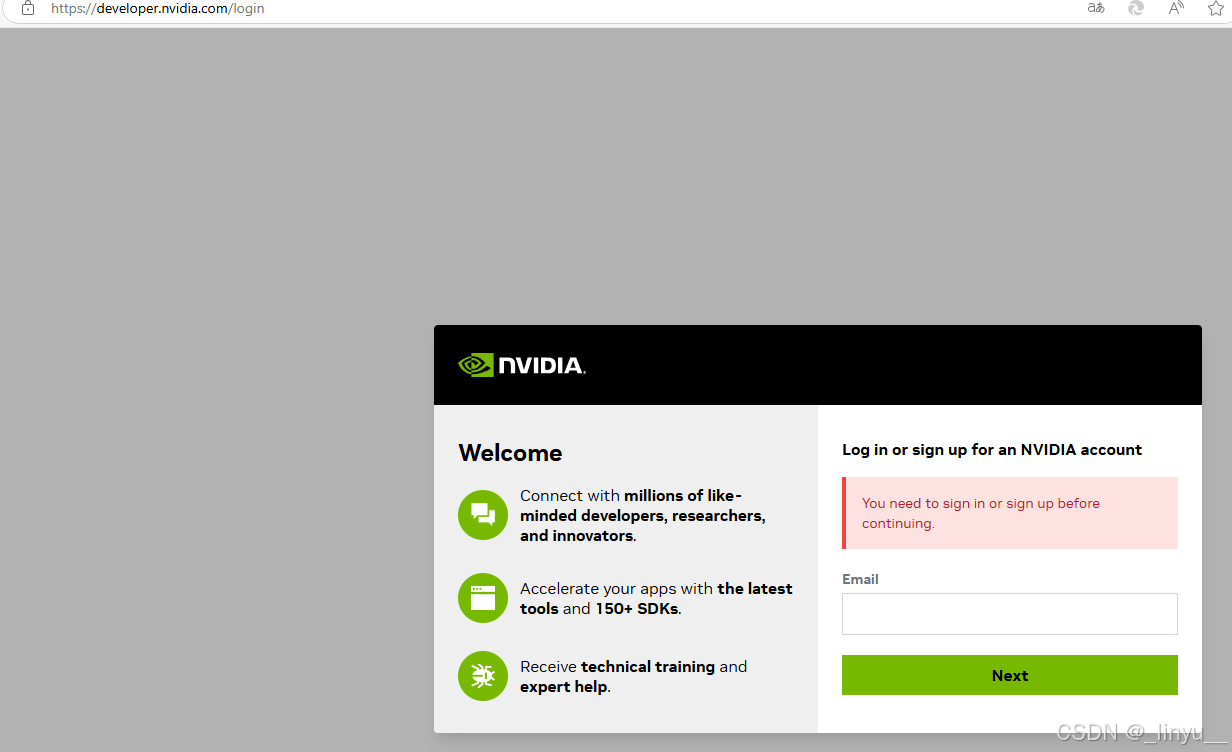
Task: Open the translate page icon
Action: tap(1096, 8)
